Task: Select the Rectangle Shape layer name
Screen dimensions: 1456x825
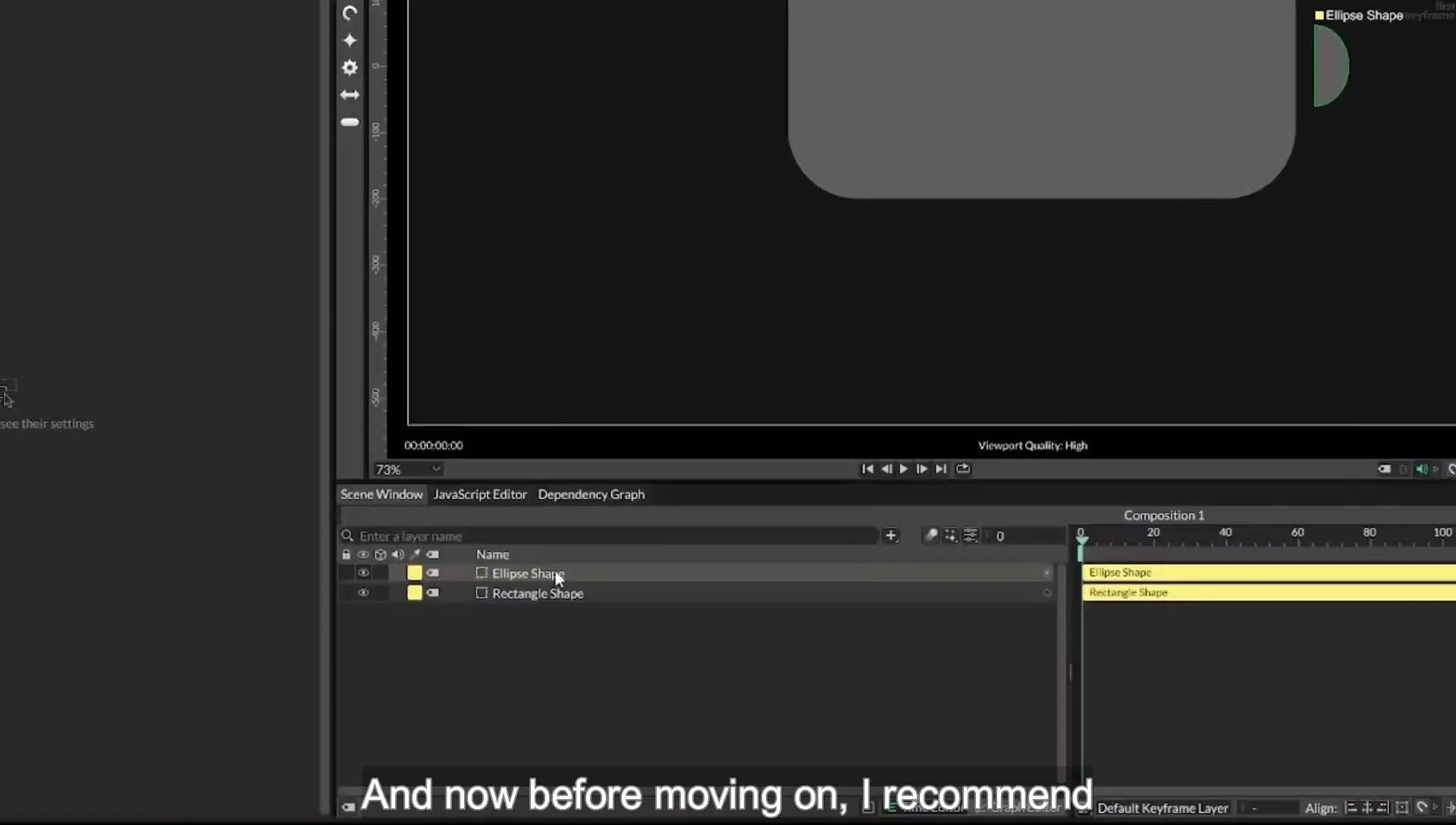Action: [538, 594]
